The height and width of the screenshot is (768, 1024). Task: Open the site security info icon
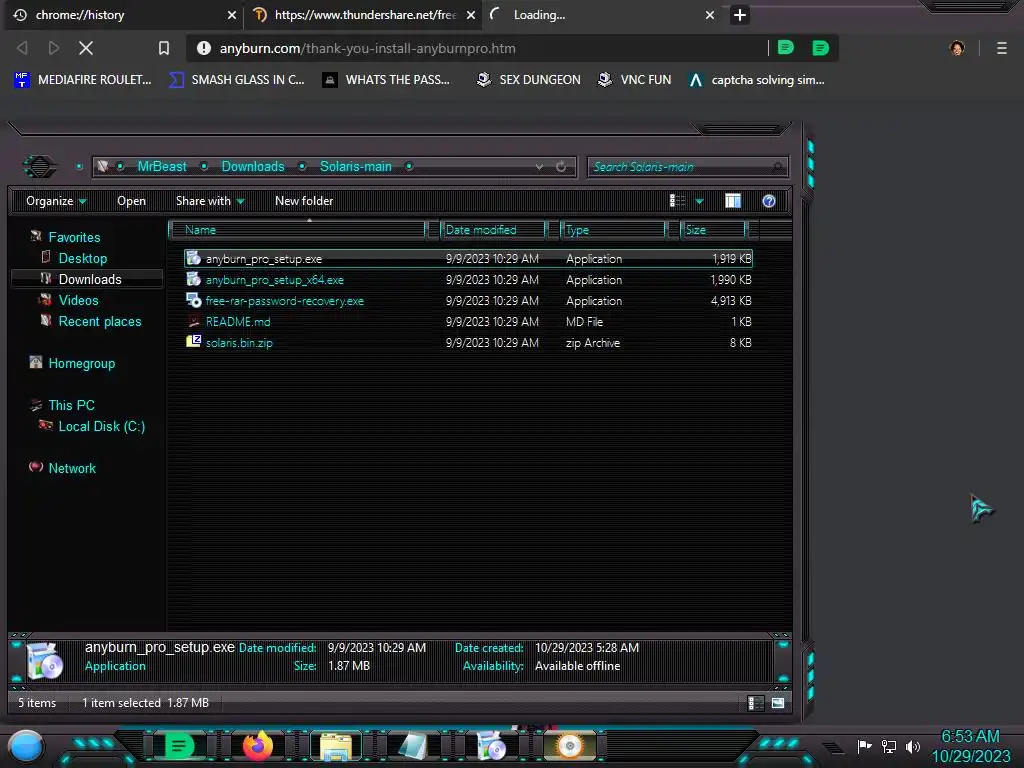point(204,48)
